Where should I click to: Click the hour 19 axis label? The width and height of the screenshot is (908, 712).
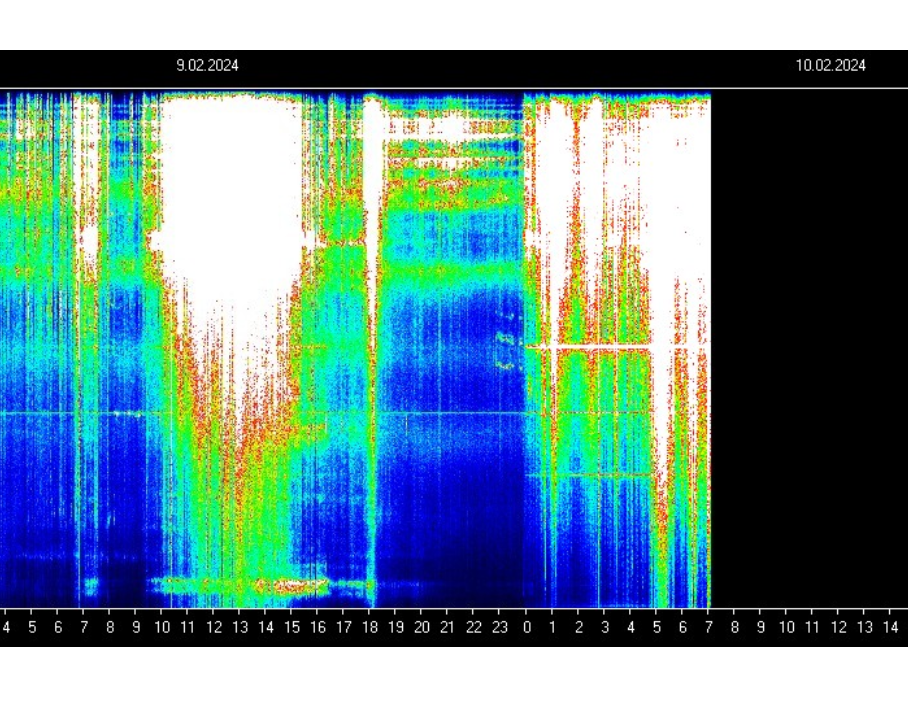pyautogui.click(x=396, y=627)
